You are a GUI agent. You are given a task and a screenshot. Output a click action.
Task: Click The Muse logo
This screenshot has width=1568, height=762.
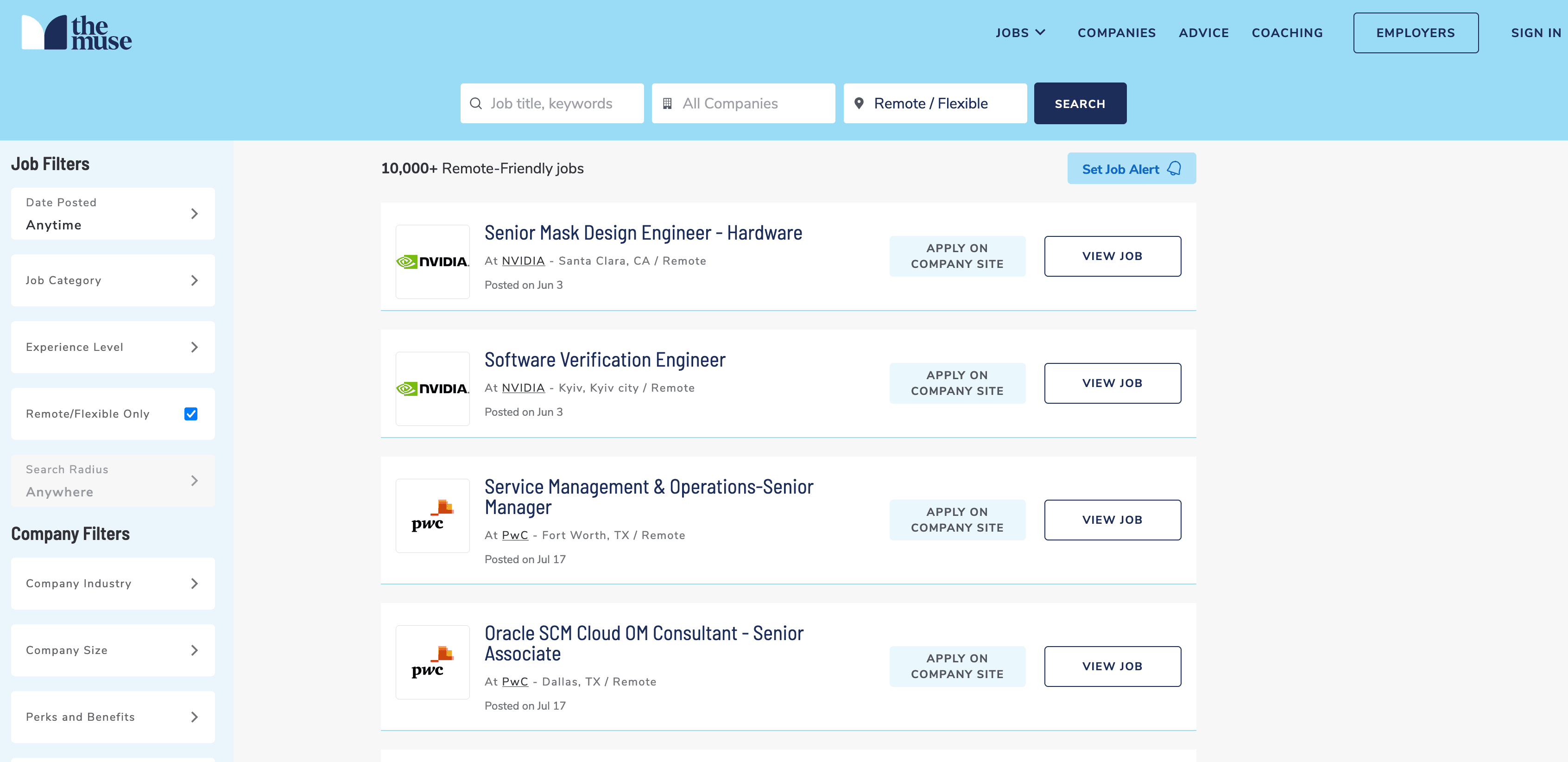coord(77,33)
